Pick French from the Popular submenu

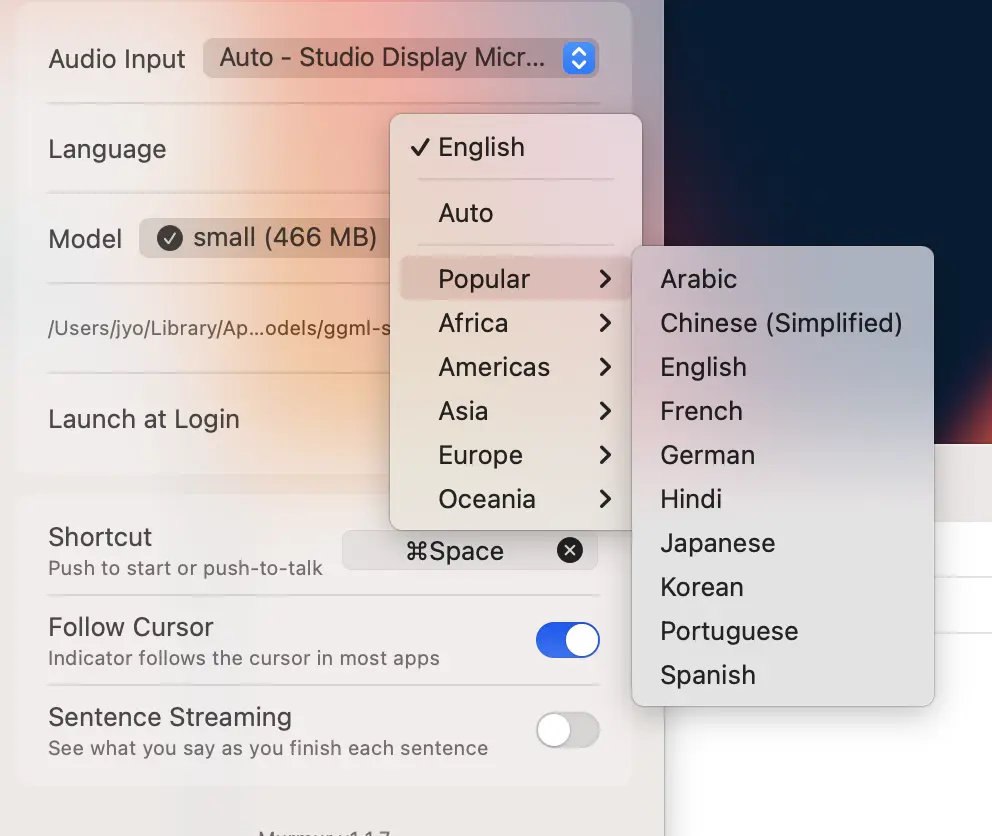[x=701, y=411]
